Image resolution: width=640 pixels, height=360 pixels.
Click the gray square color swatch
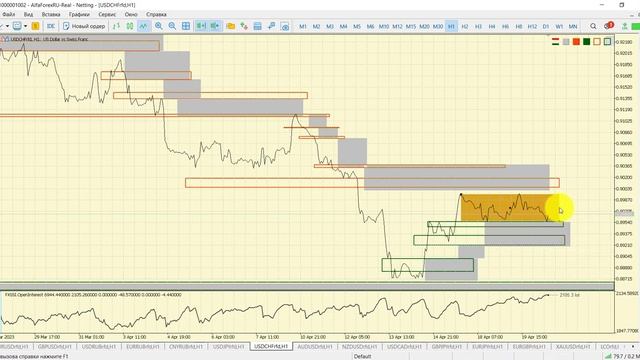566,42
